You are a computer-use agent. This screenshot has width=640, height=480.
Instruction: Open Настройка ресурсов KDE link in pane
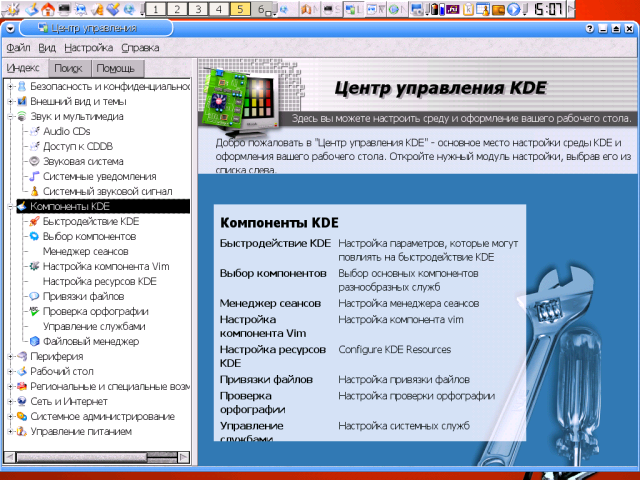tap(273, 356)
